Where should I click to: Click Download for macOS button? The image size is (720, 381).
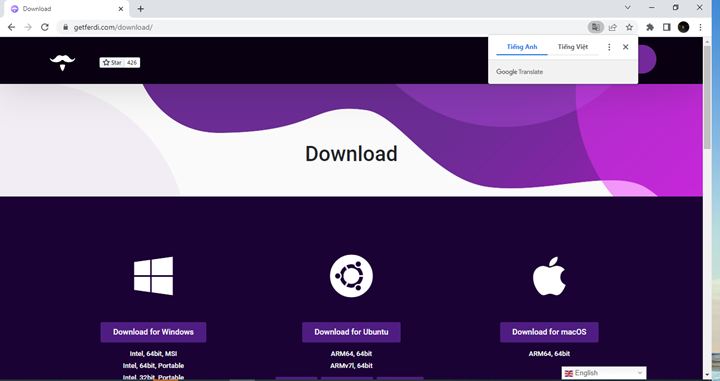tap(549, 332)
